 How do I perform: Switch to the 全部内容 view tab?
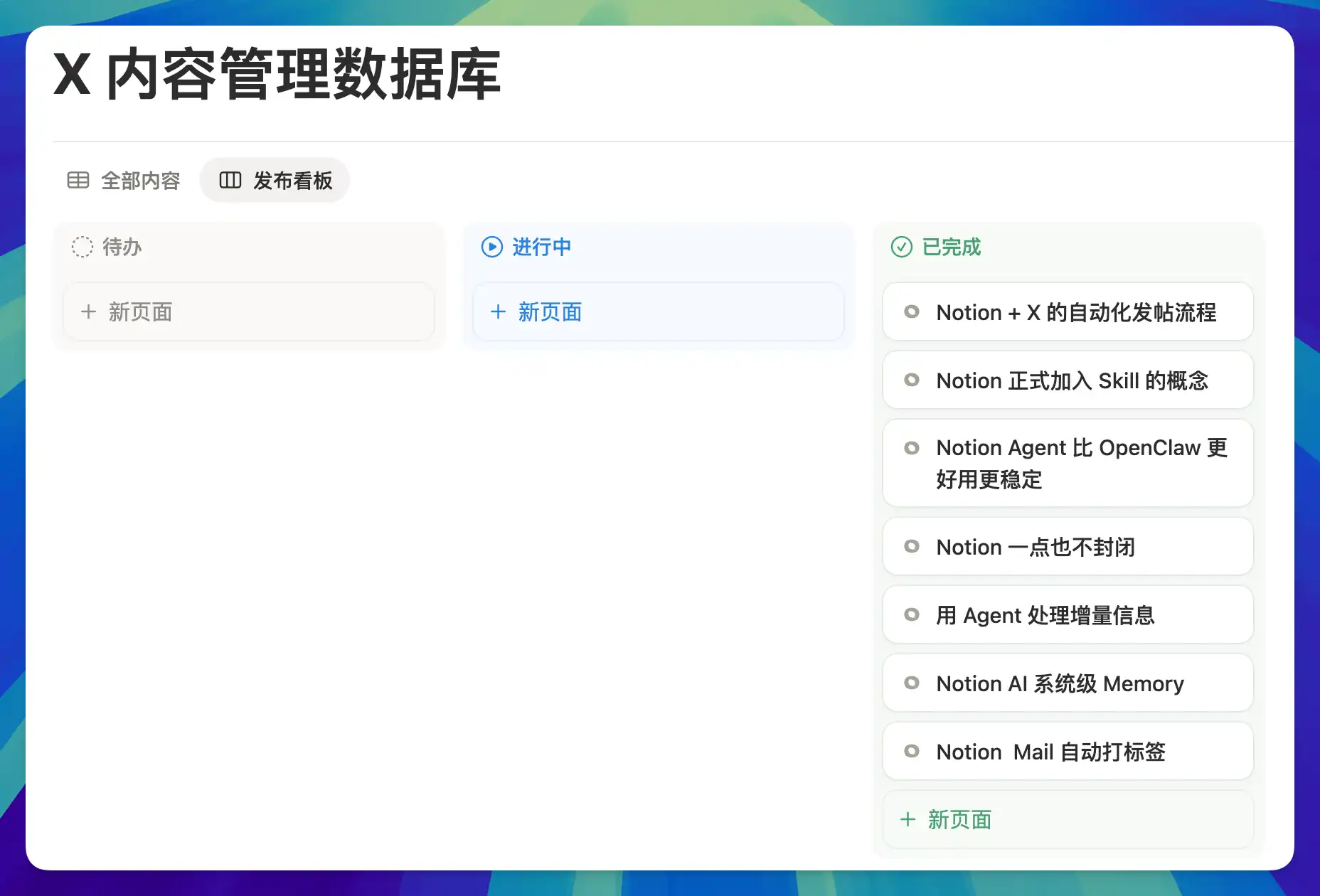tap(140, 181)
